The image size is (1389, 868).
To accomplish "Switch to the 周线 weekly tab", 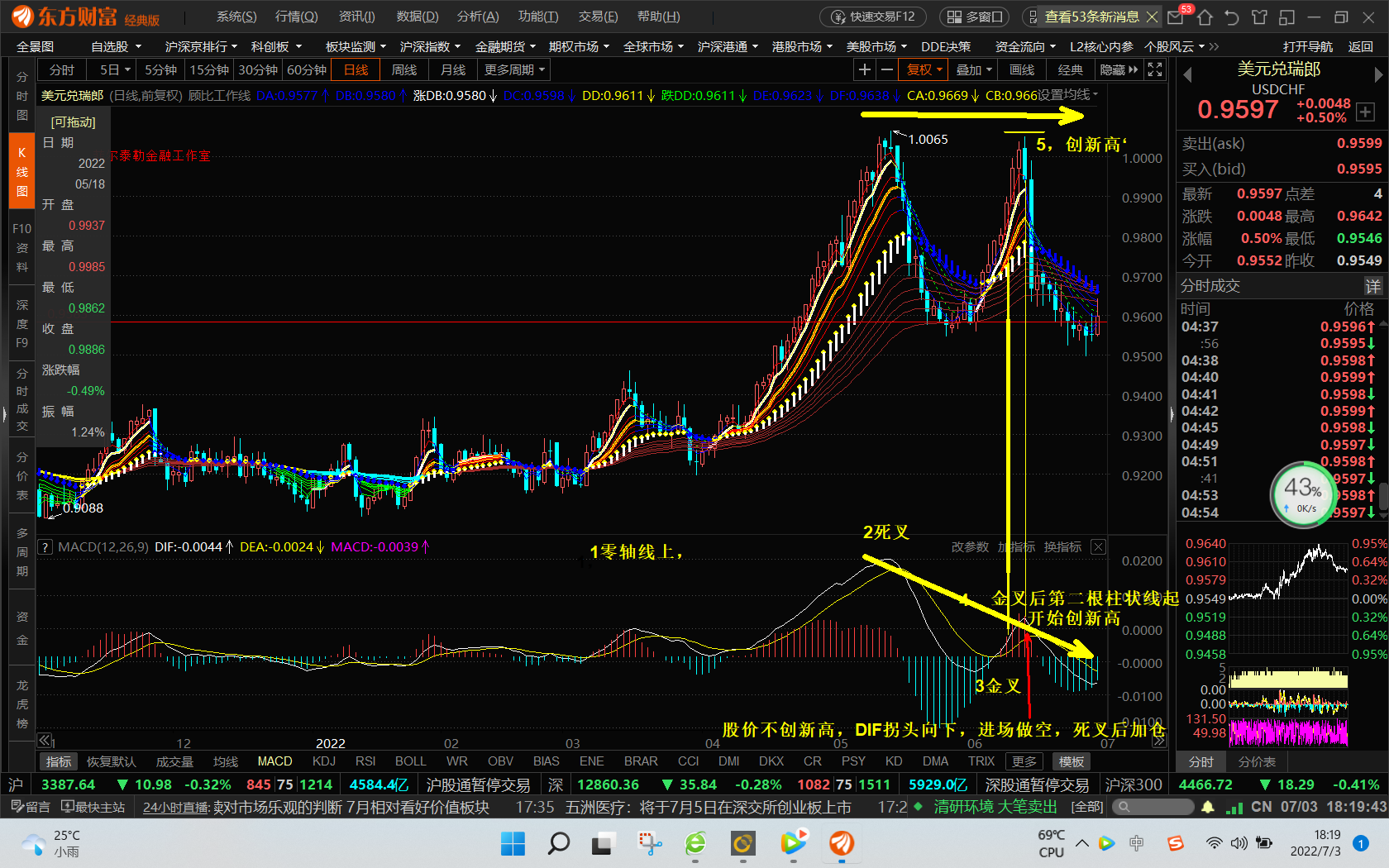I will click(x=403, y=69).
